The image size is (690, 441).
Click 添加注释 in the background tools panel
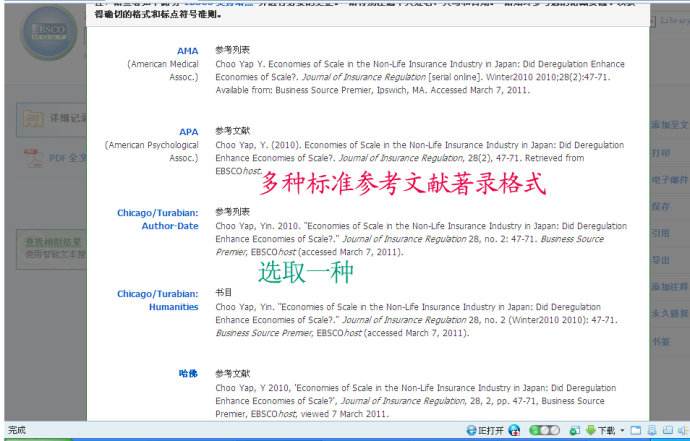click(670, 287)
